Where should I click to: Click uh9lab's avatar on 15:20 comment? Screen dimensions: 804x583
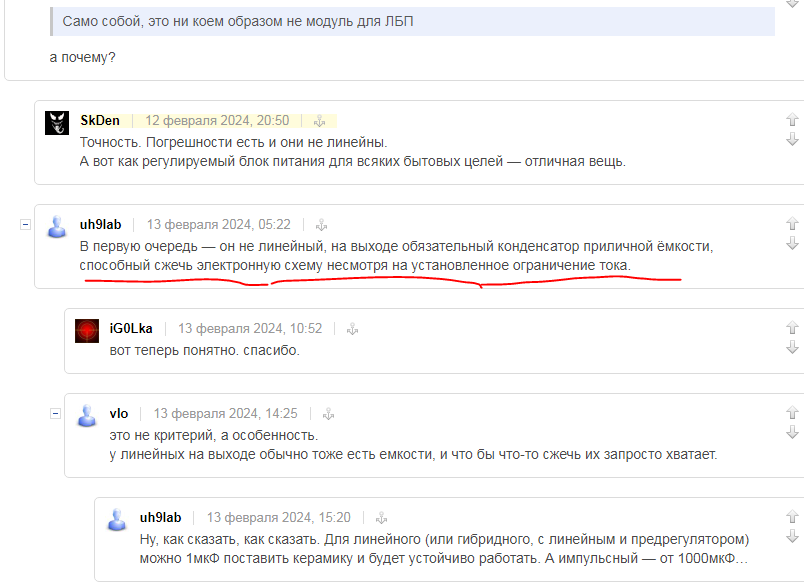tap(117, 520)
